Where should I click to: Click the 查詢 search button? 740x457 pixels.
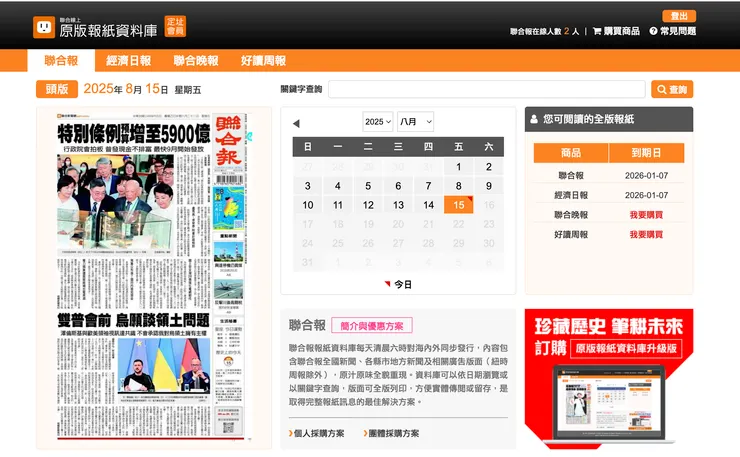672,89
